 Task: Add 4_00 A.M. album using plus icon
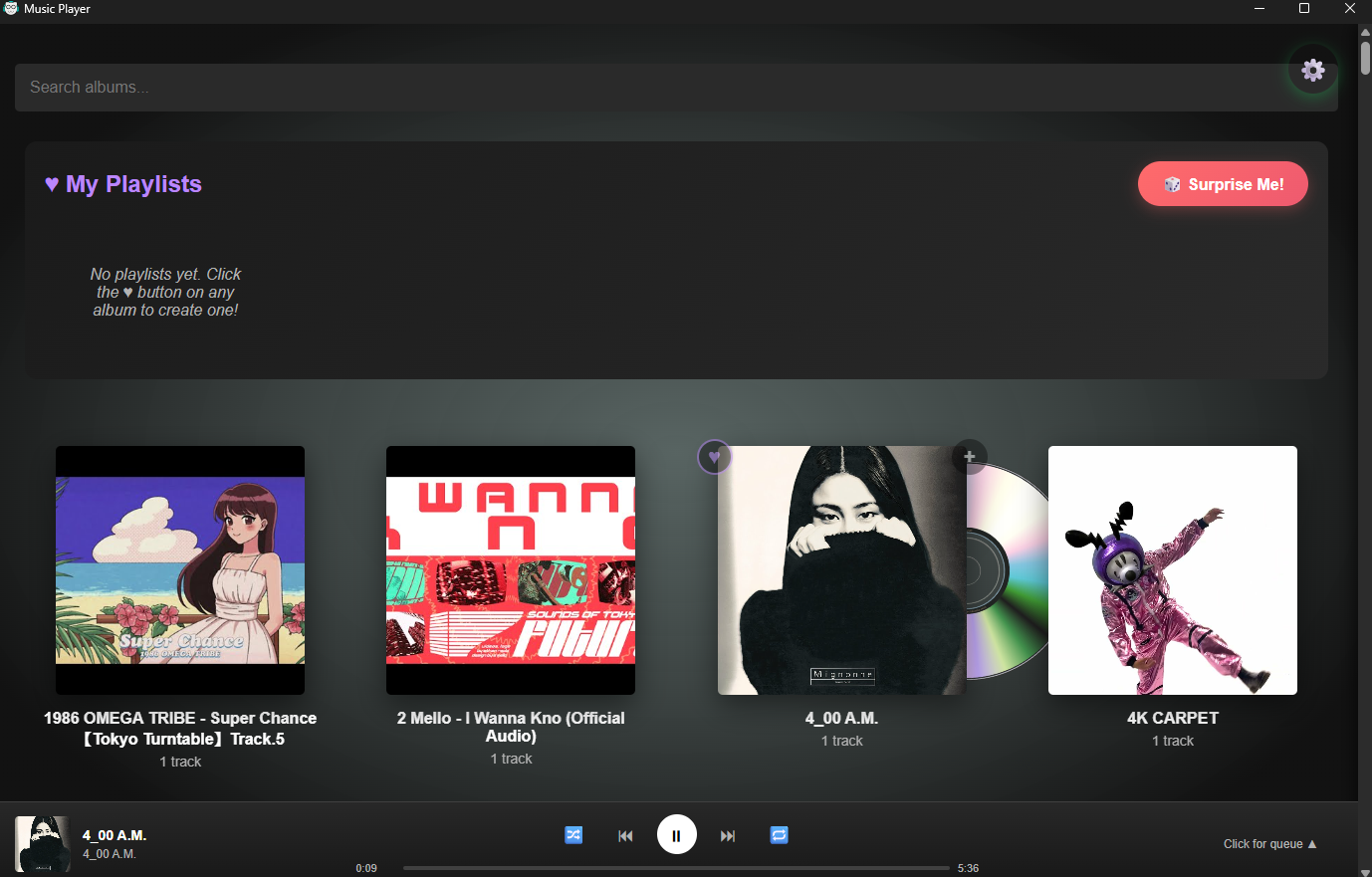[x=969, y=456]
